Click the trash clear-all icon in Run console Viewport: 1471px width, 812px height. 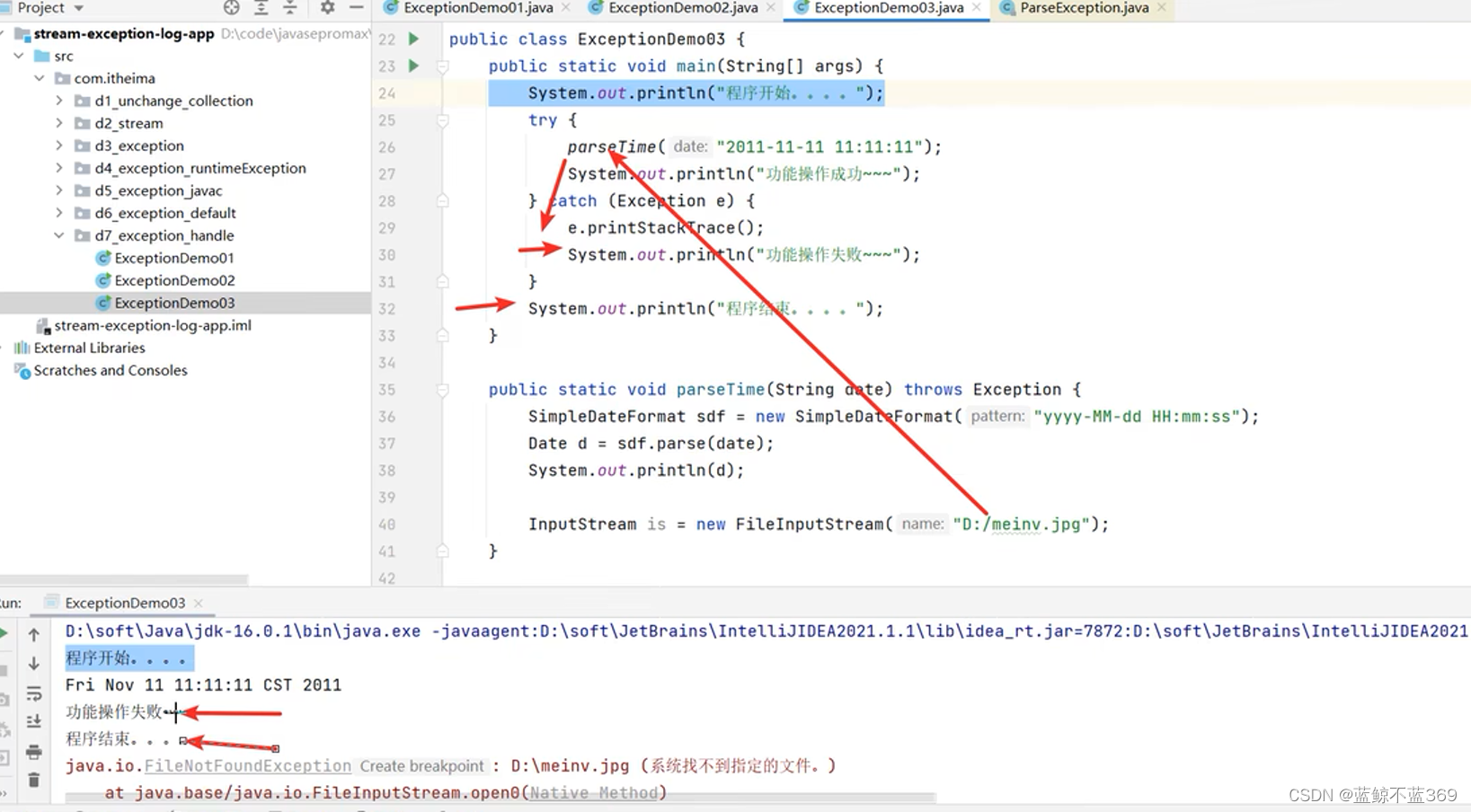coord(34,780)
